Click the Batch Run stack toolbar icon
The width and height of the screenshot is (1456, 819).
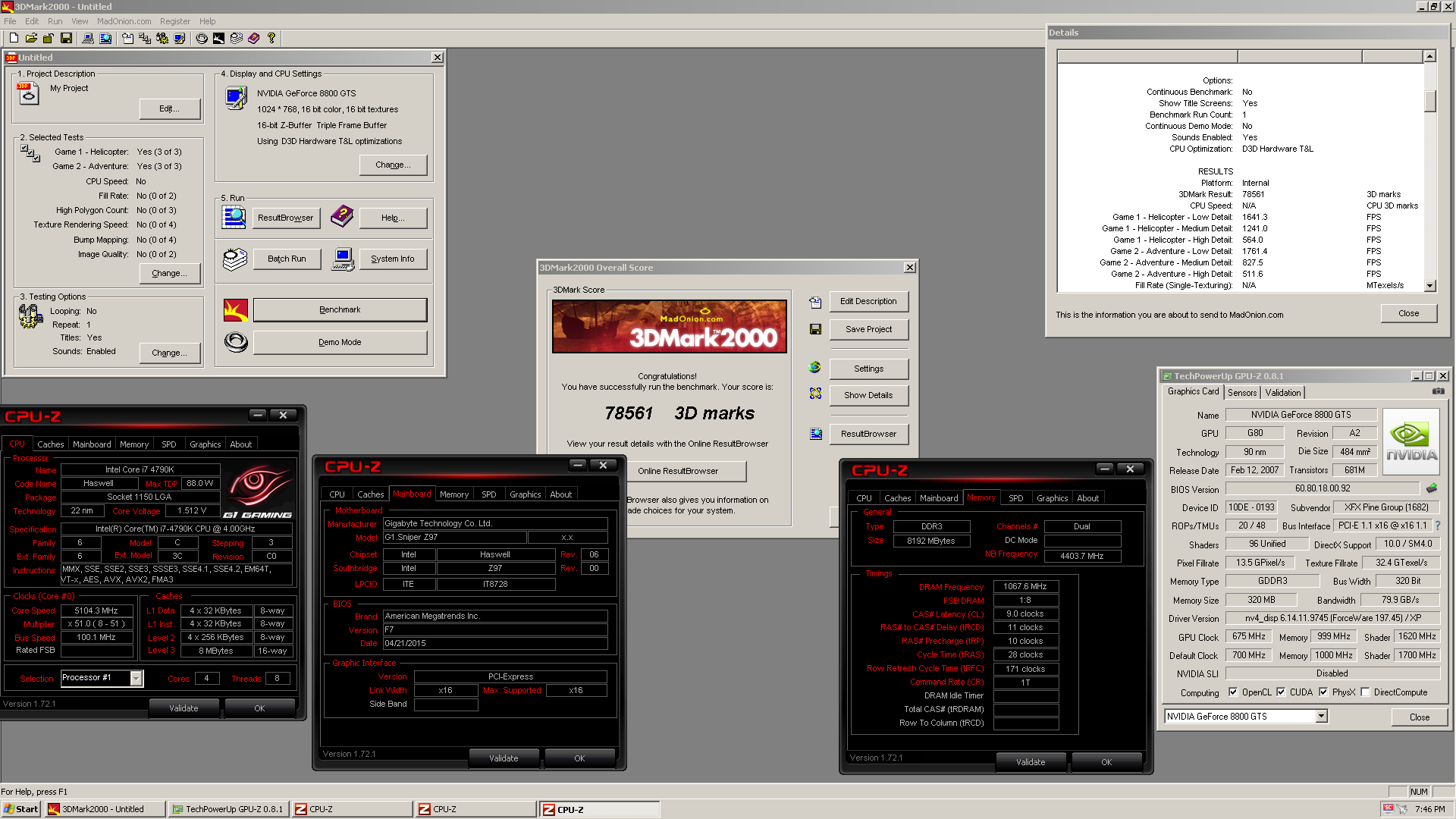237,38
